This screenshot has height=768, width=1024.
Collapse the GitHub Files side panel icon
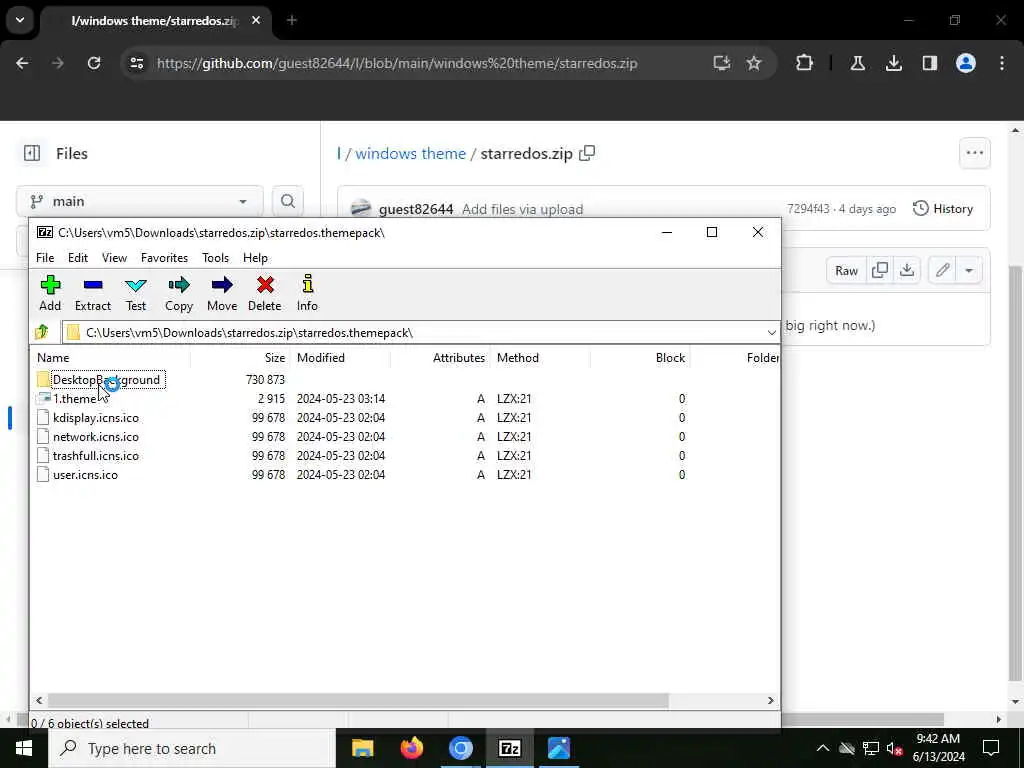[31, 153]
